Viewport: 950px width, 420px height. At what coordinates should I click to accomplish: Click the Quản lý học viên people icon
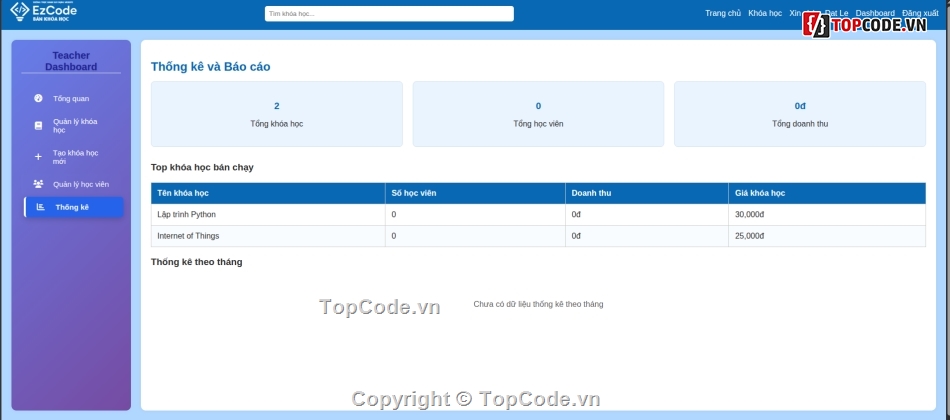38,184
